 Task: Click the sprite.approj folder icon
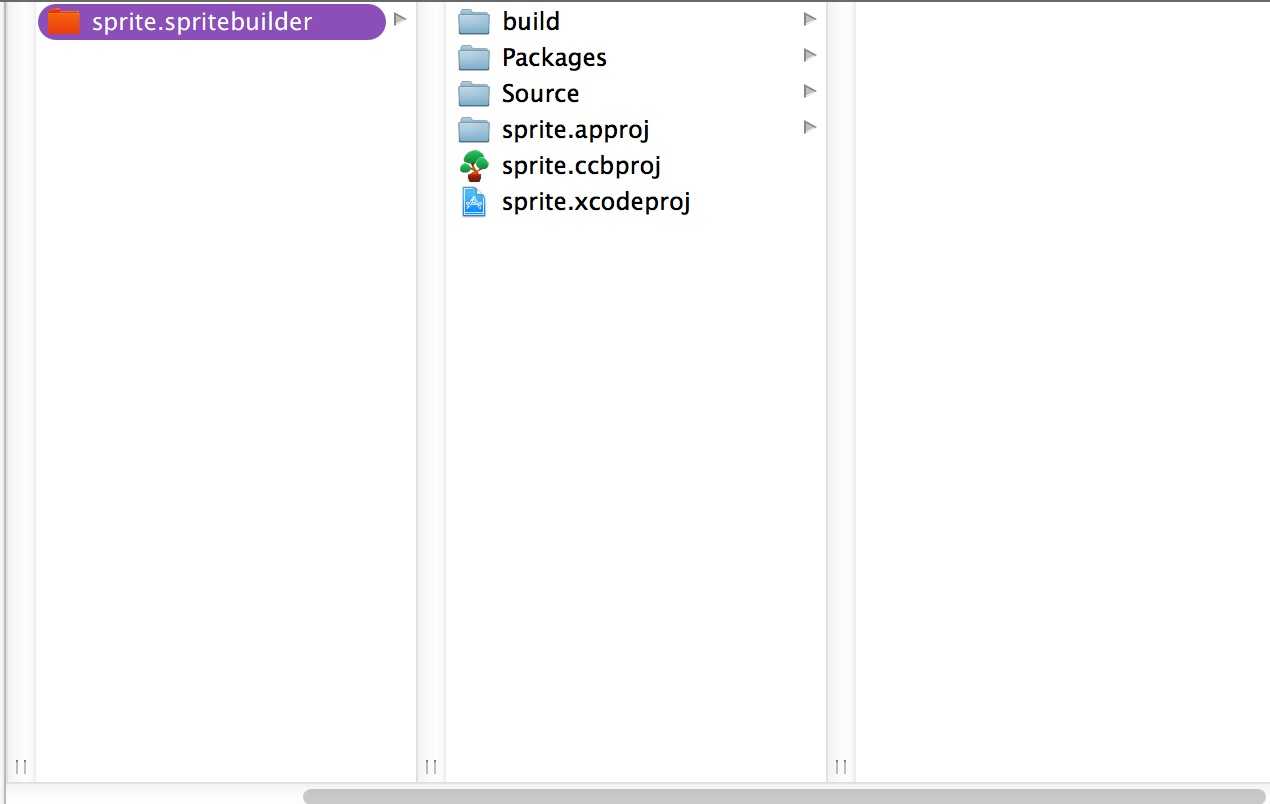click(474, 129)
